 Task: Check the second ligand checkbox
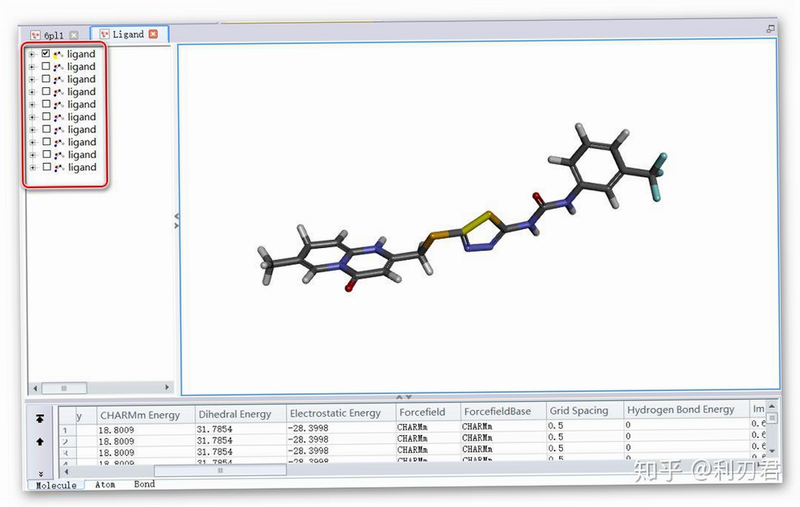[46, 66]
